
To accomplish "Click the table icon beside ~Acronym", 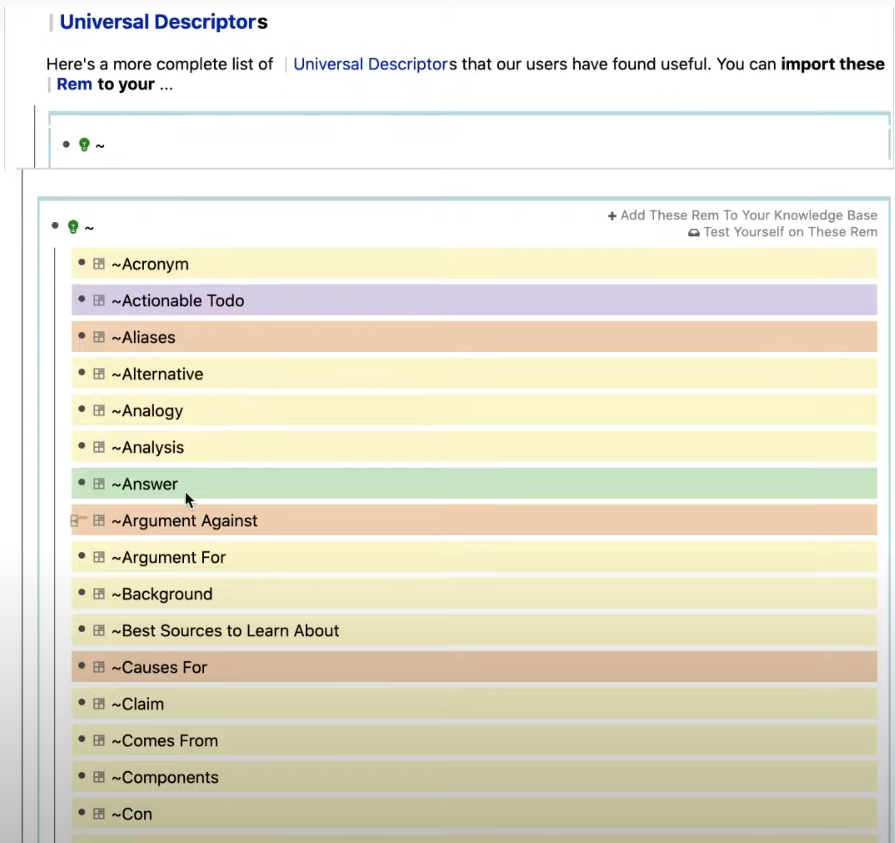I will [99, 264].
